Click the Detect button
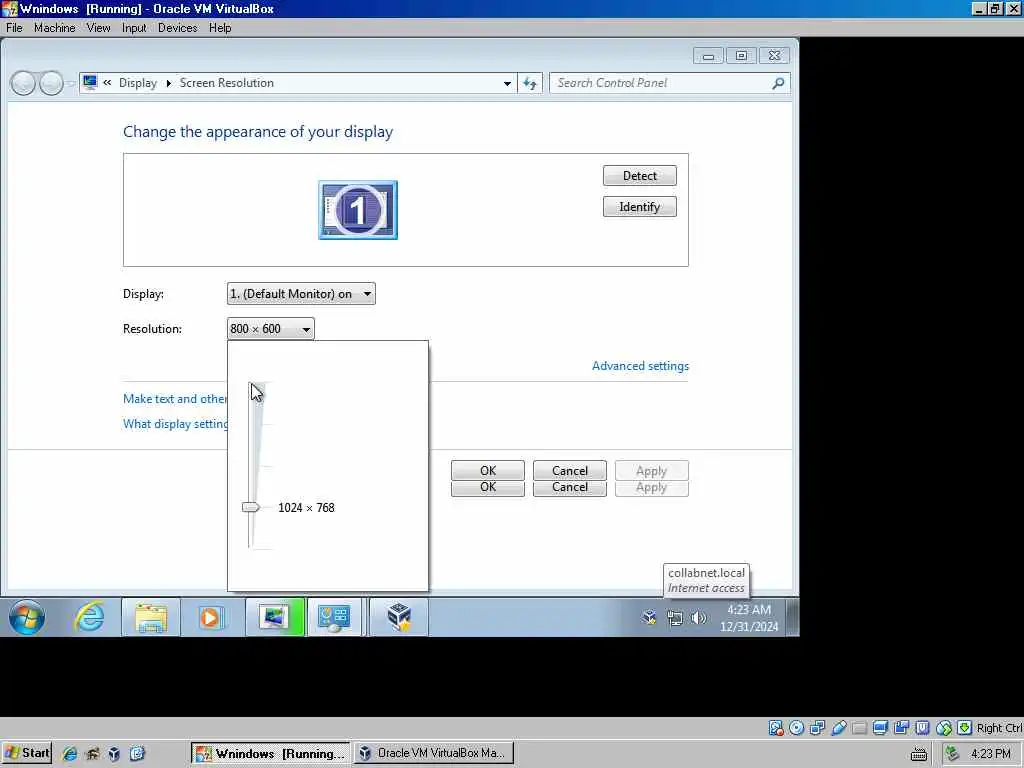 click(639, 176)
